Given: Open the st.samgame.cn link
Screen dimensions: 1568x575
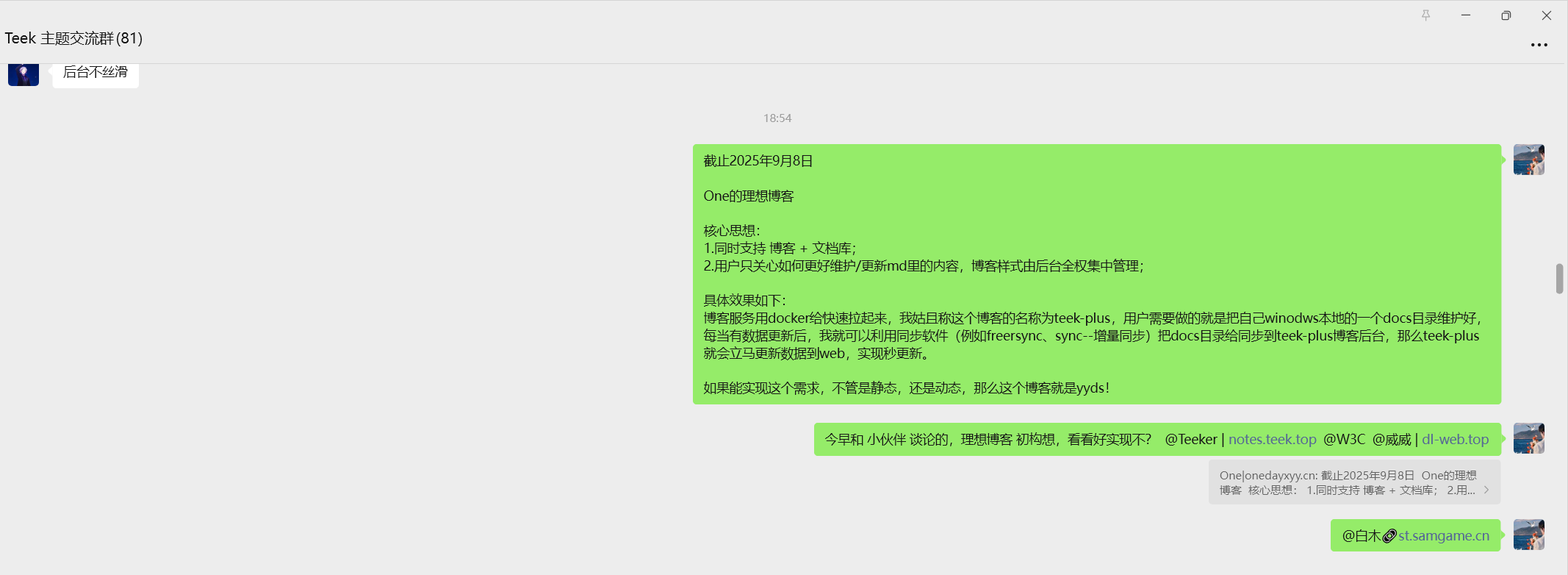Looking at the screenshot, I should (x=1444, y=536).
